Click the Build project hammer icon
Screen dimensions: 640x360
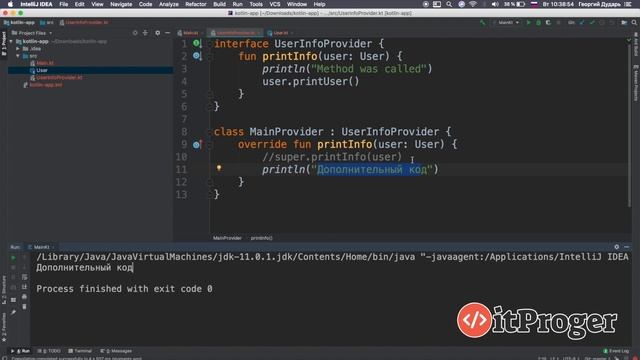[483, 22]
